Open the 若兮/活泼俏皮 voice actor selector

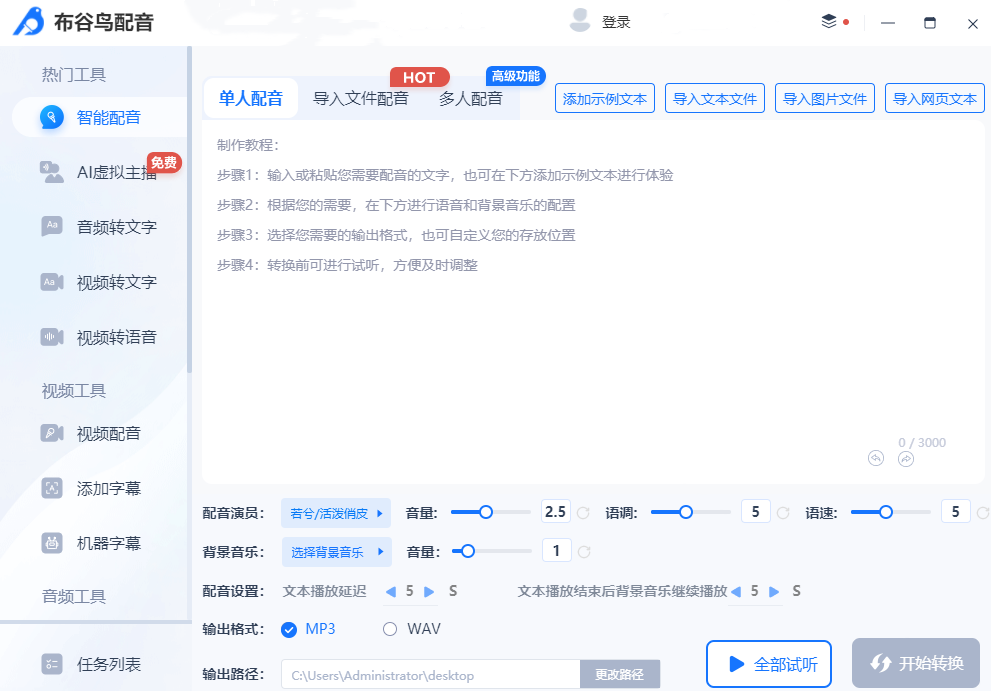coord(337,512)
